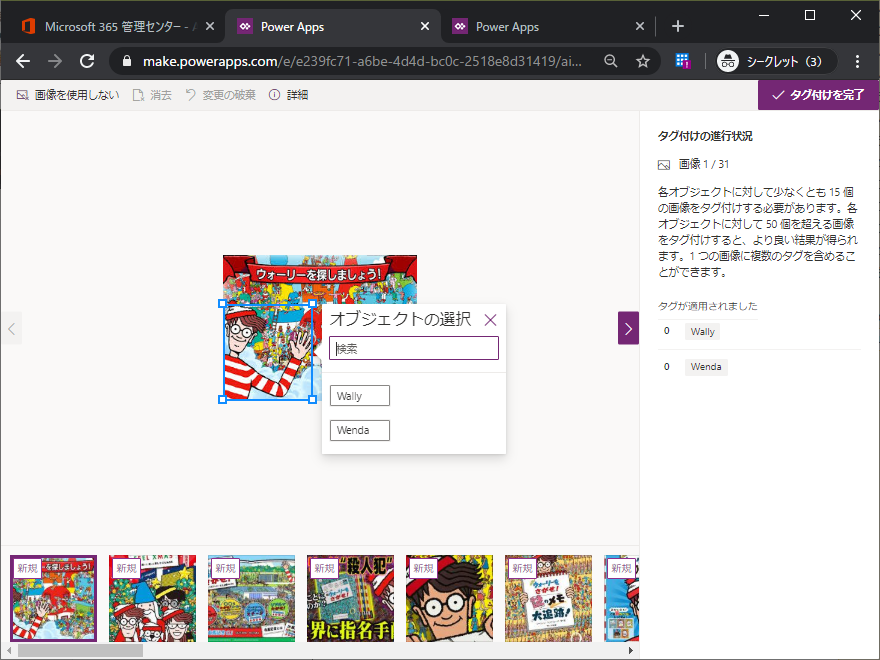Select the first thumbnail with purple border

(x=53, y=598)
